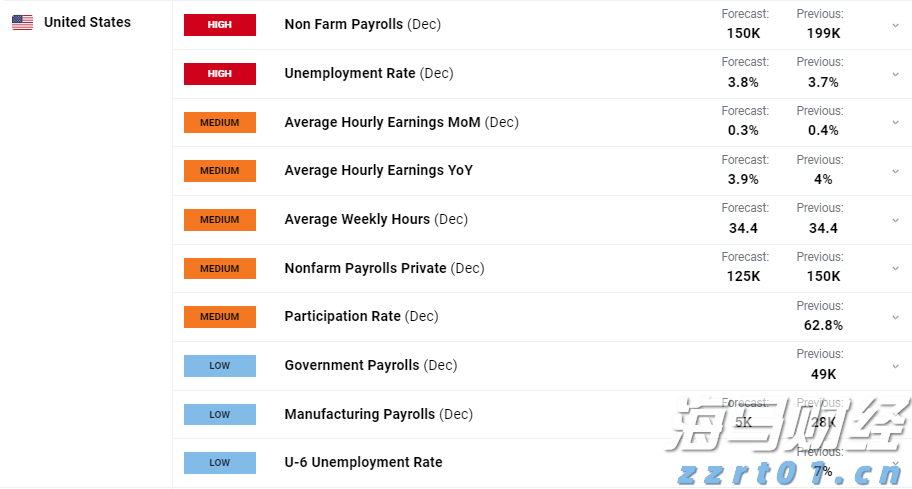This screenshot has width=912, height=489.
Task: Expand Average Hourly Earnings YoY row chevron
Action: click(x=895, y=171)
